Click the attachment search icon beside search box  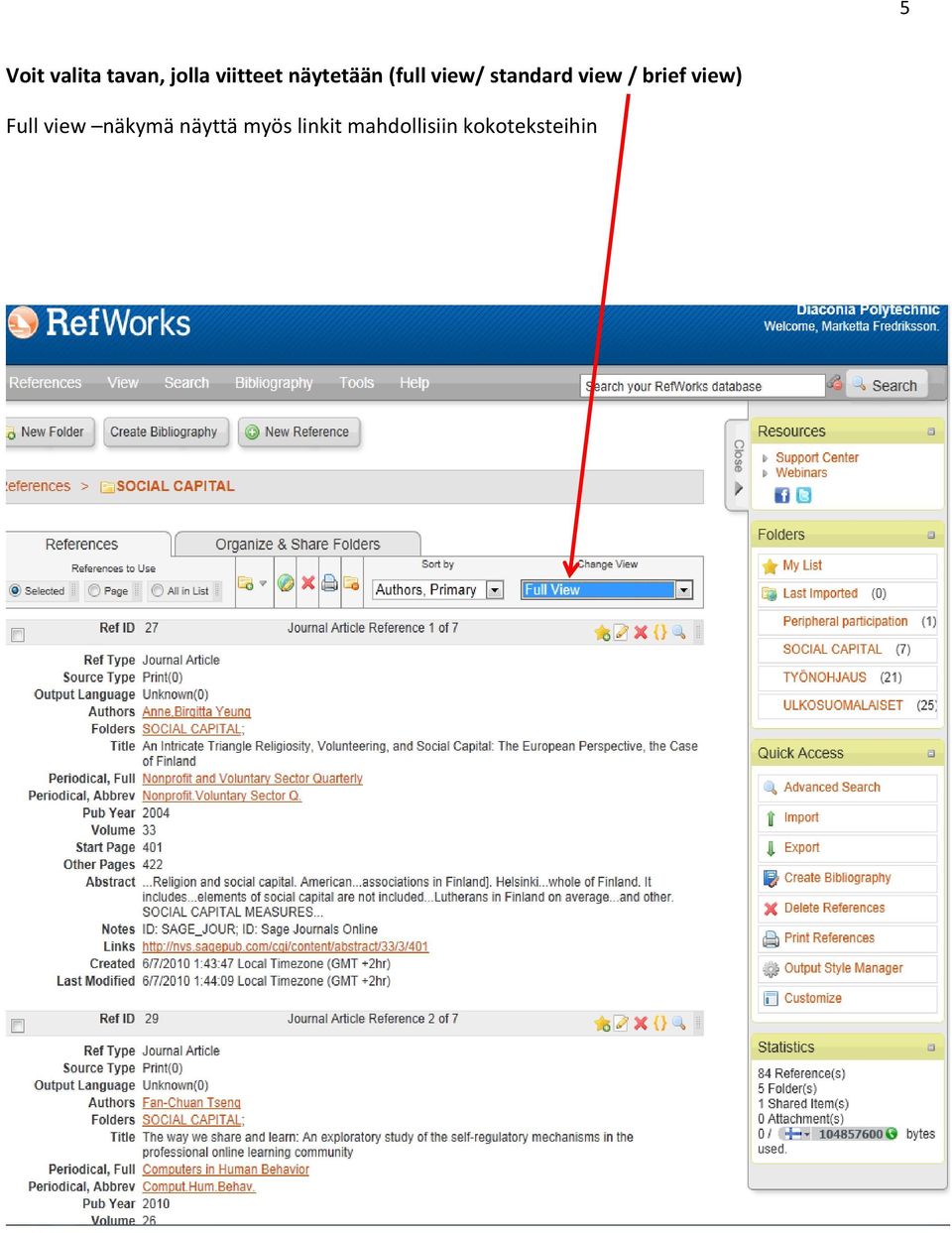[835, 383]
